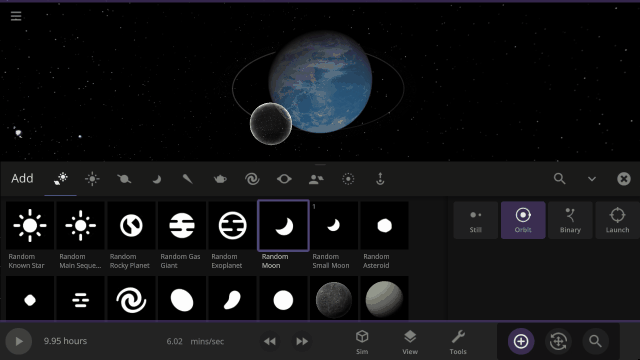The image size is (640, 360).
Task: Activate the camera orbit target tool
Action: 558,341
